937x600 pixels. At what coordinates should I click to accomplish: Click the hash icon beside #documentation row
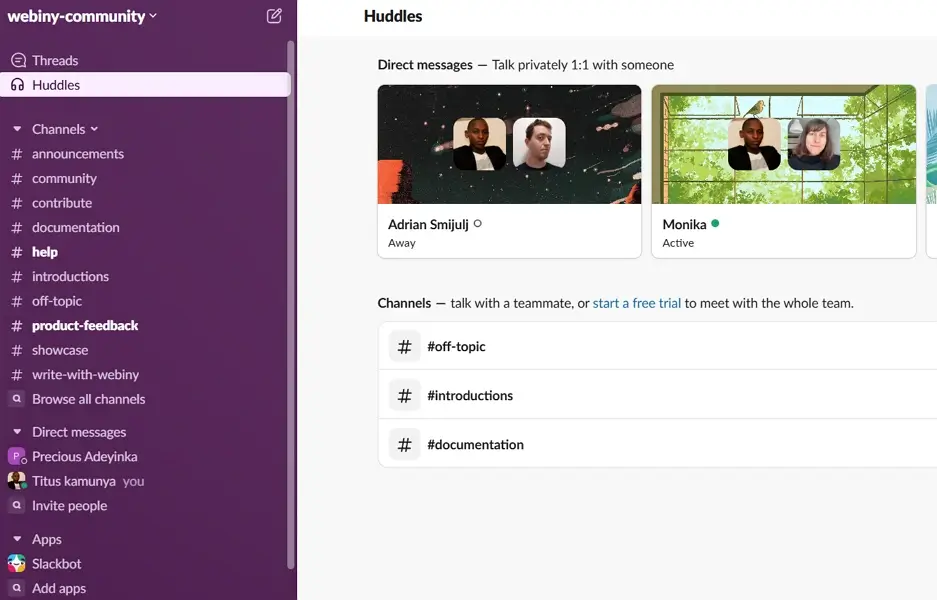click(x=405, y=445)
